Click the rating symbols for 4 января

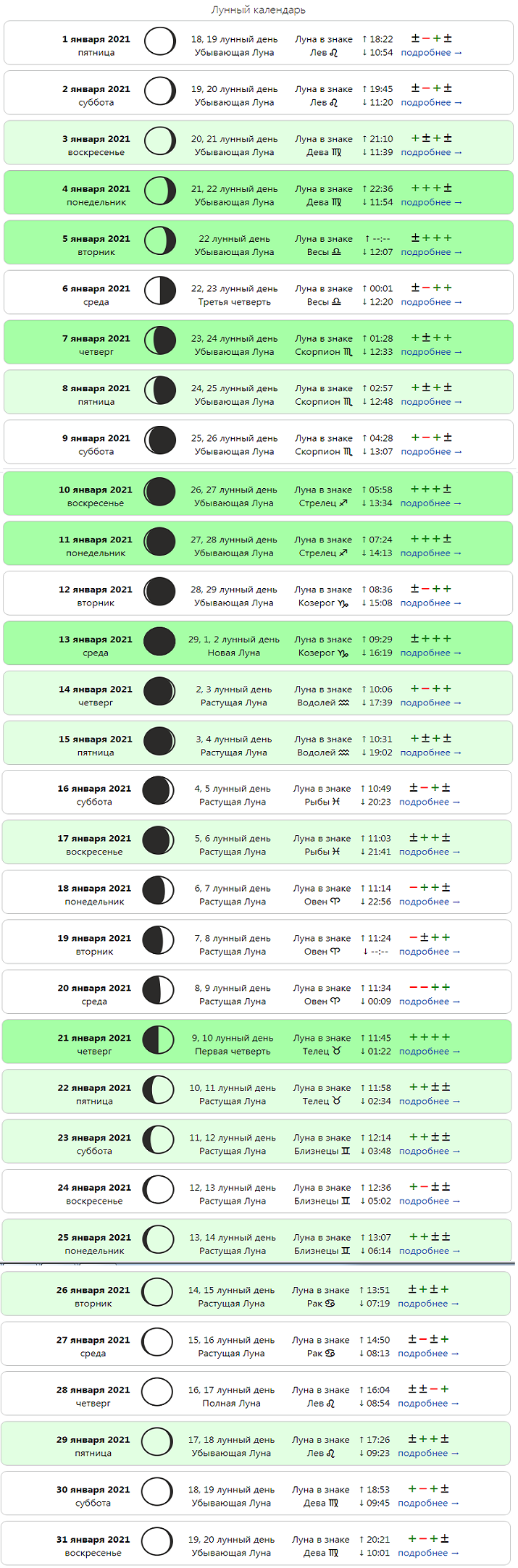432,188
